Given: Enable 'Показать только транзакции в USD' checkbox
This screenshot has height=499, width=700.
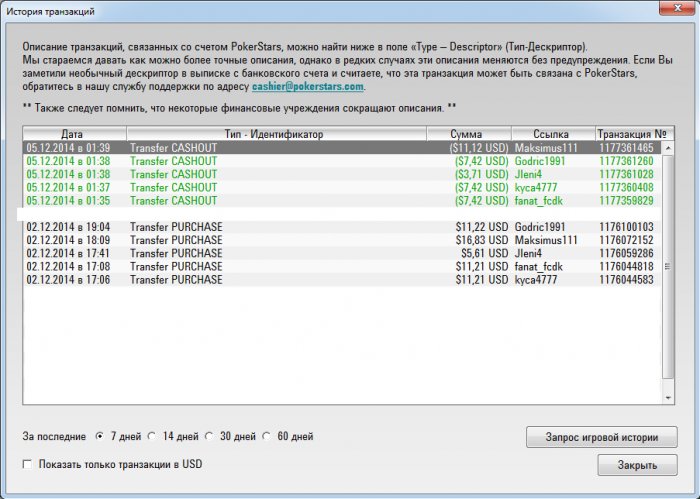Looking at the screenshot, I should point(27,464).
